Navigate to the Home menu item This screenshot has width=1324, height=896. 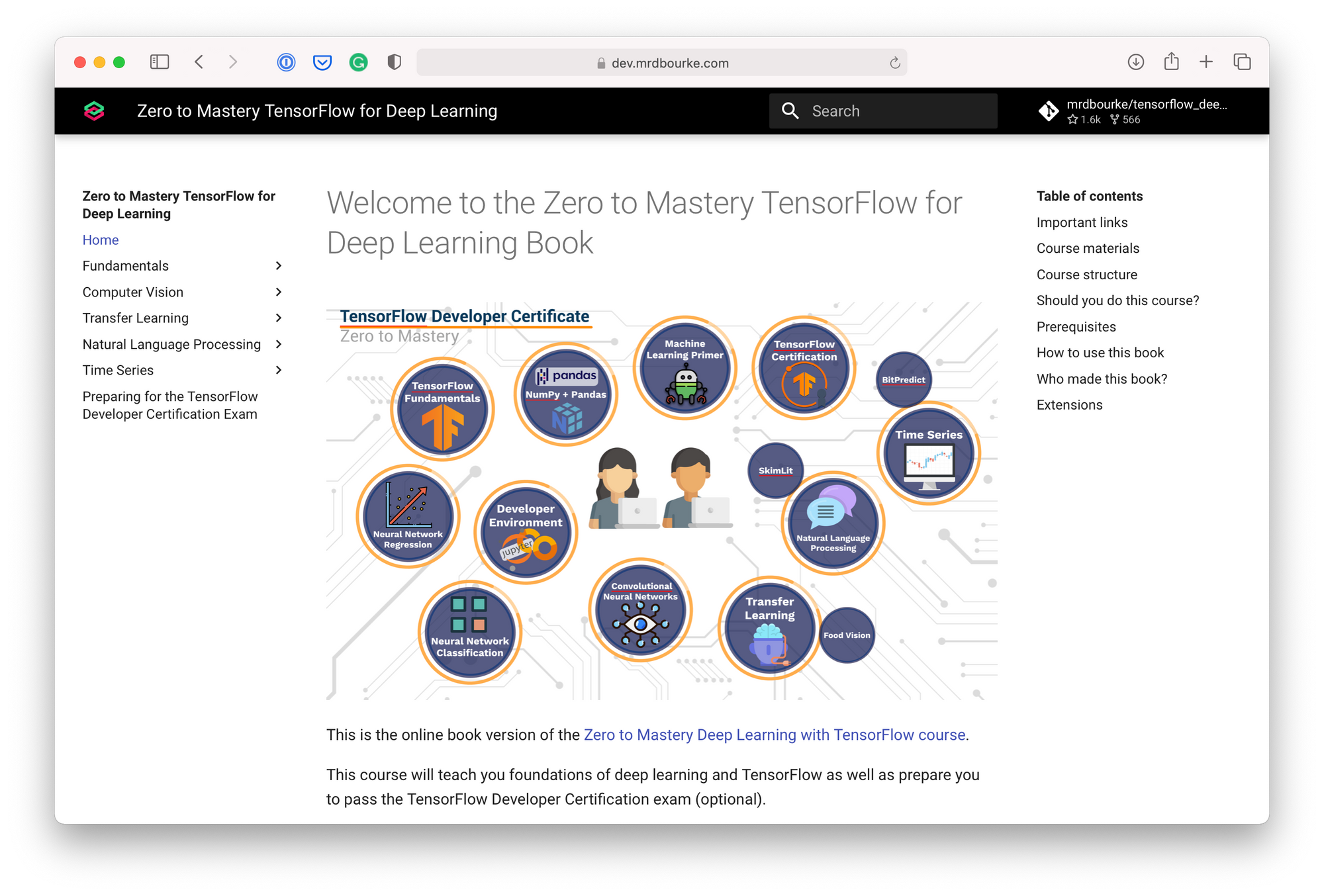100,240
